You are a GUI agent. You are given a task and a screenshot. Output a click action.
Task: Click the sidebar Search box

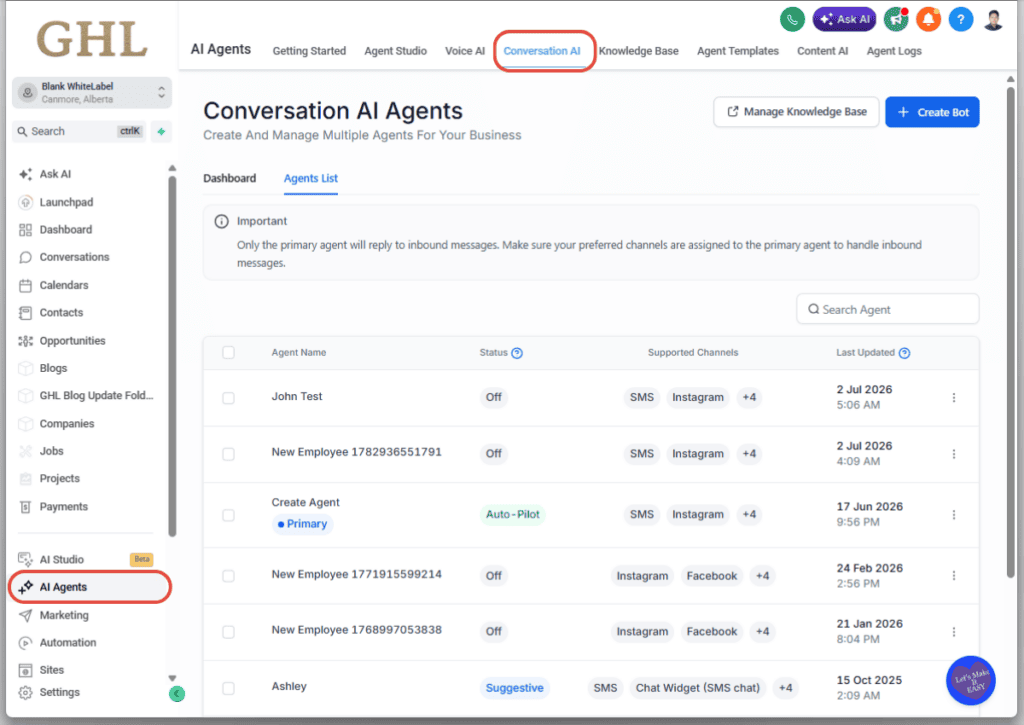[80, 131]
